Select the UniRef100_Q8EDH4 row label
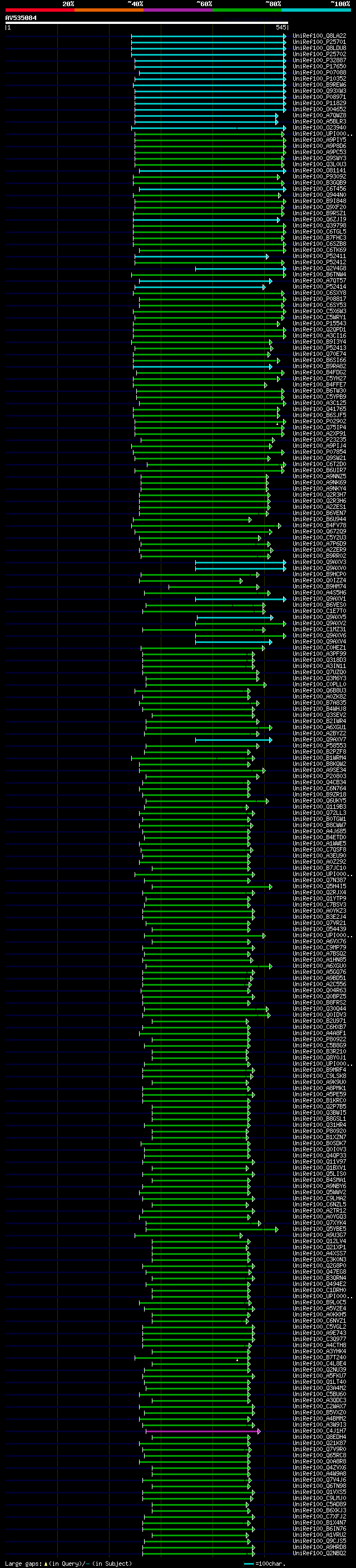This screenshot has width=356, height=1568. [319, 1437]
